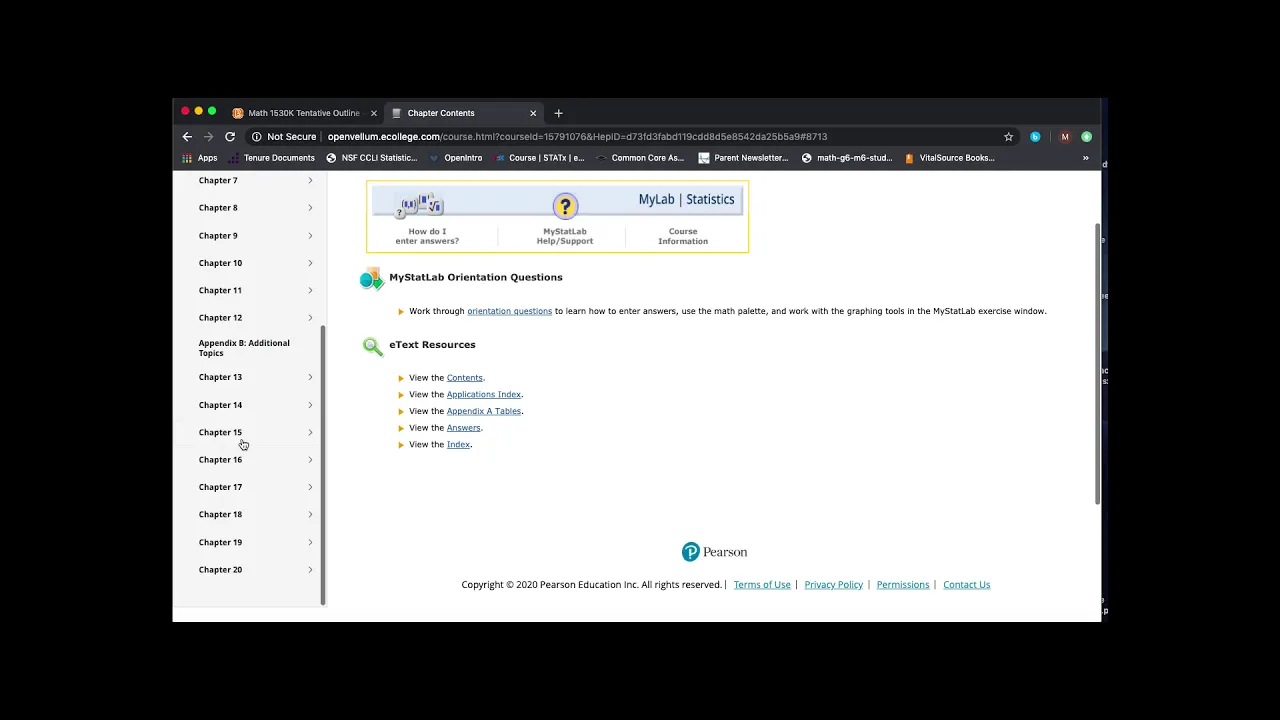Click the Not Secure site info icon
The width and height of the screenshot is (1280, 720).
(257, 137)
